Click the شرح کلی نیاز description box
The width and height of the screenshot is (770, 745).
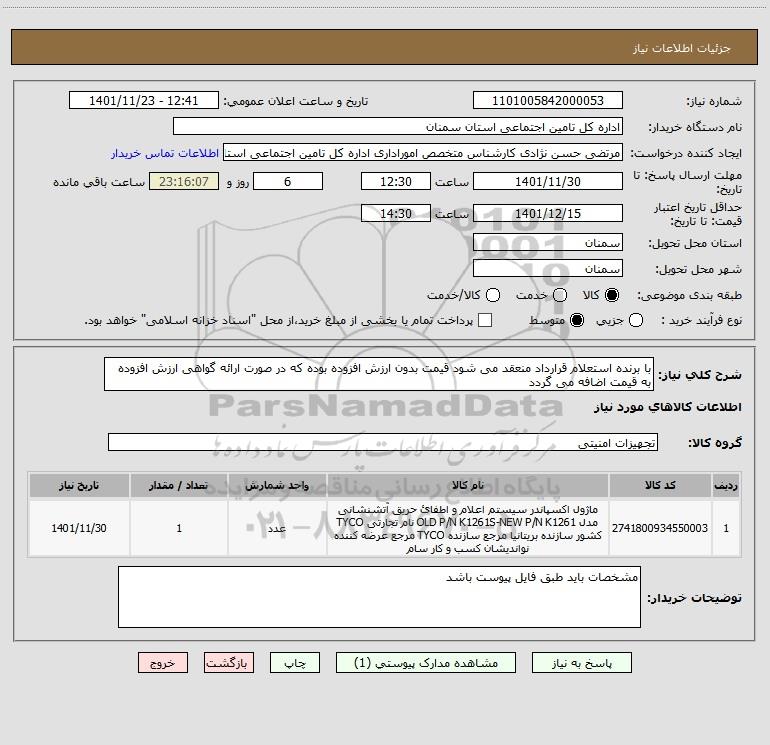[379, 375]
